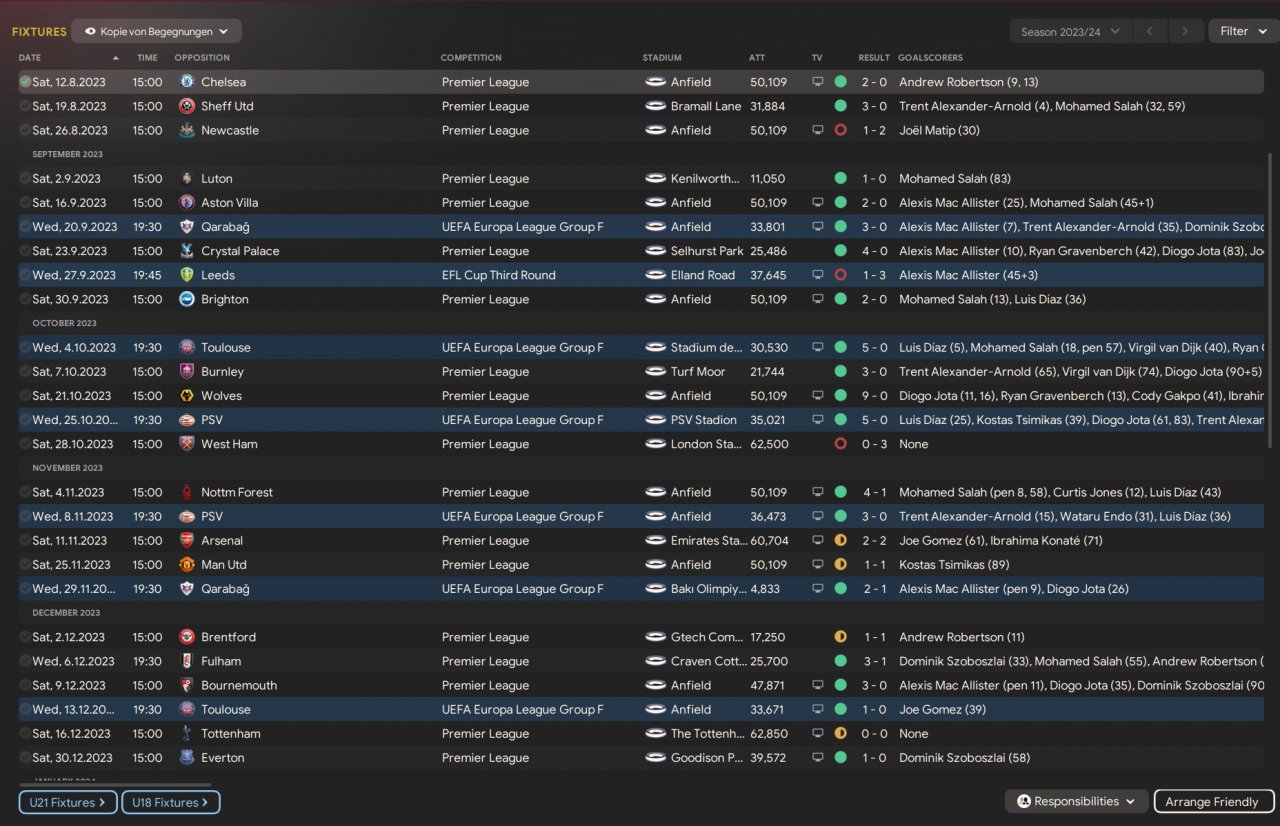The image size is (1280, 826).
Task: Click the Nottm Forest club badge
Action: pyautogui.click(x=187, y=492)
